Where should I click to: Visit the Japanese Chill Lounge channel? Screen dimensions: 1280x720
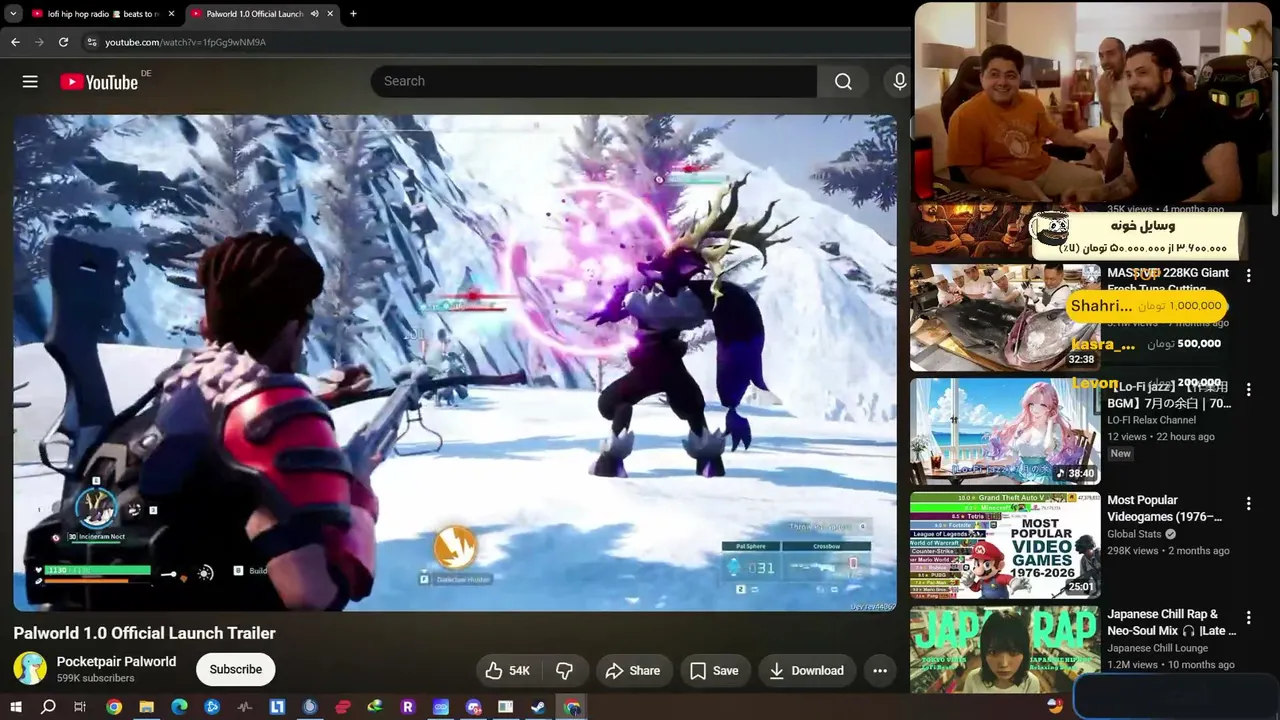coord(1157,648)
